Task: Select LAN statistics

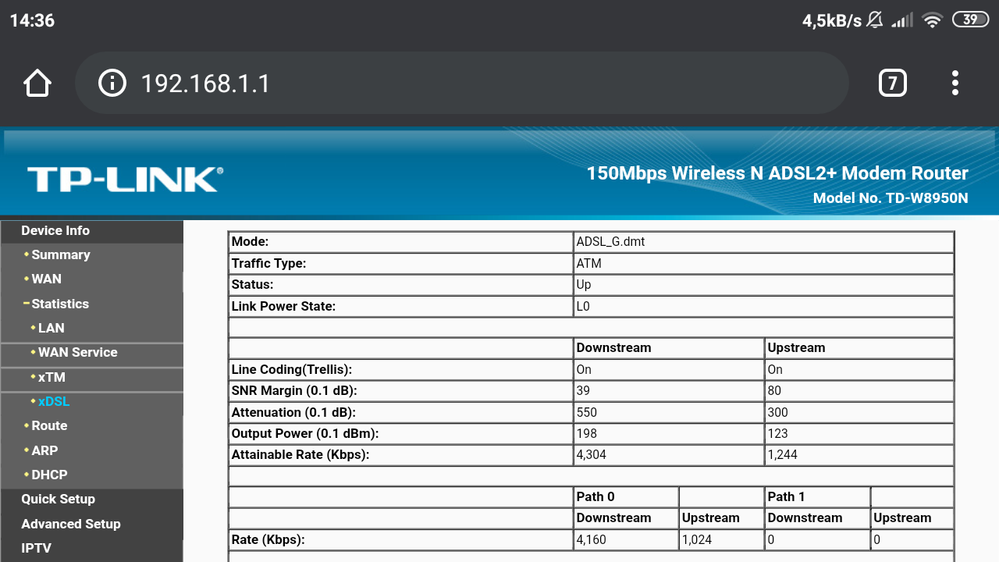Action: pos(51,328)
